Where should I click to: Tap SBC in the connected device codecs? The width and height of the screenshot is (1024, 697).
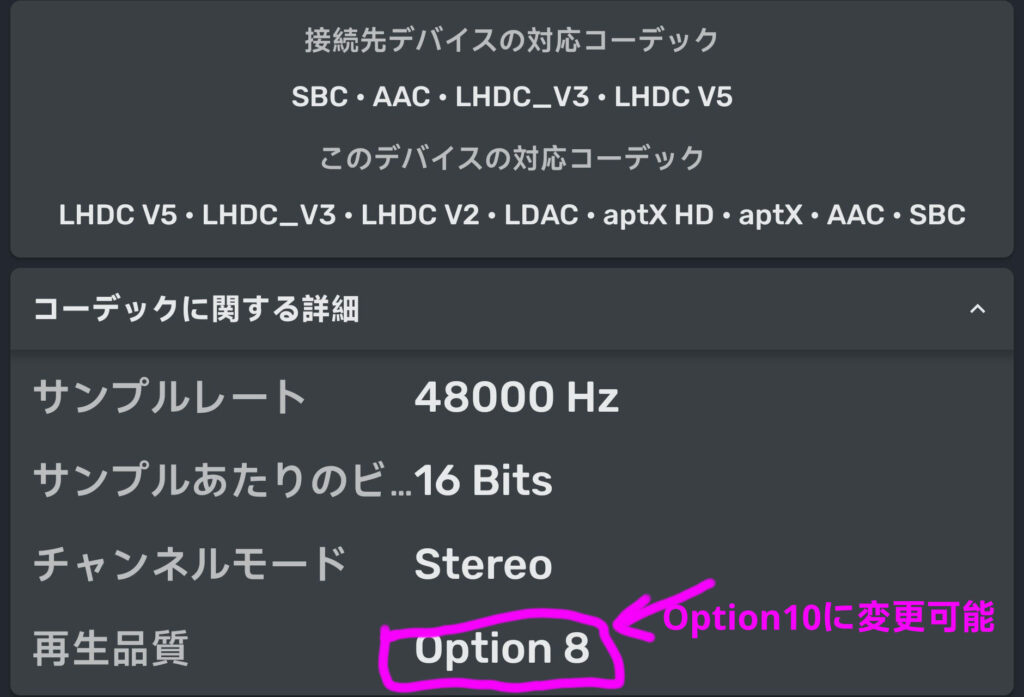[320, 97]
